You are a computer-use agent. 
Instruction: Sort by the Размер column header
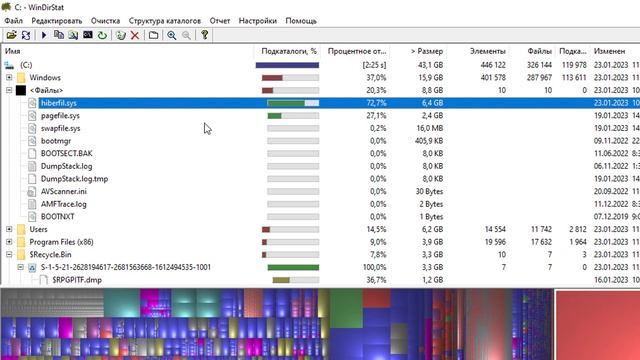[x=418, y=51]
